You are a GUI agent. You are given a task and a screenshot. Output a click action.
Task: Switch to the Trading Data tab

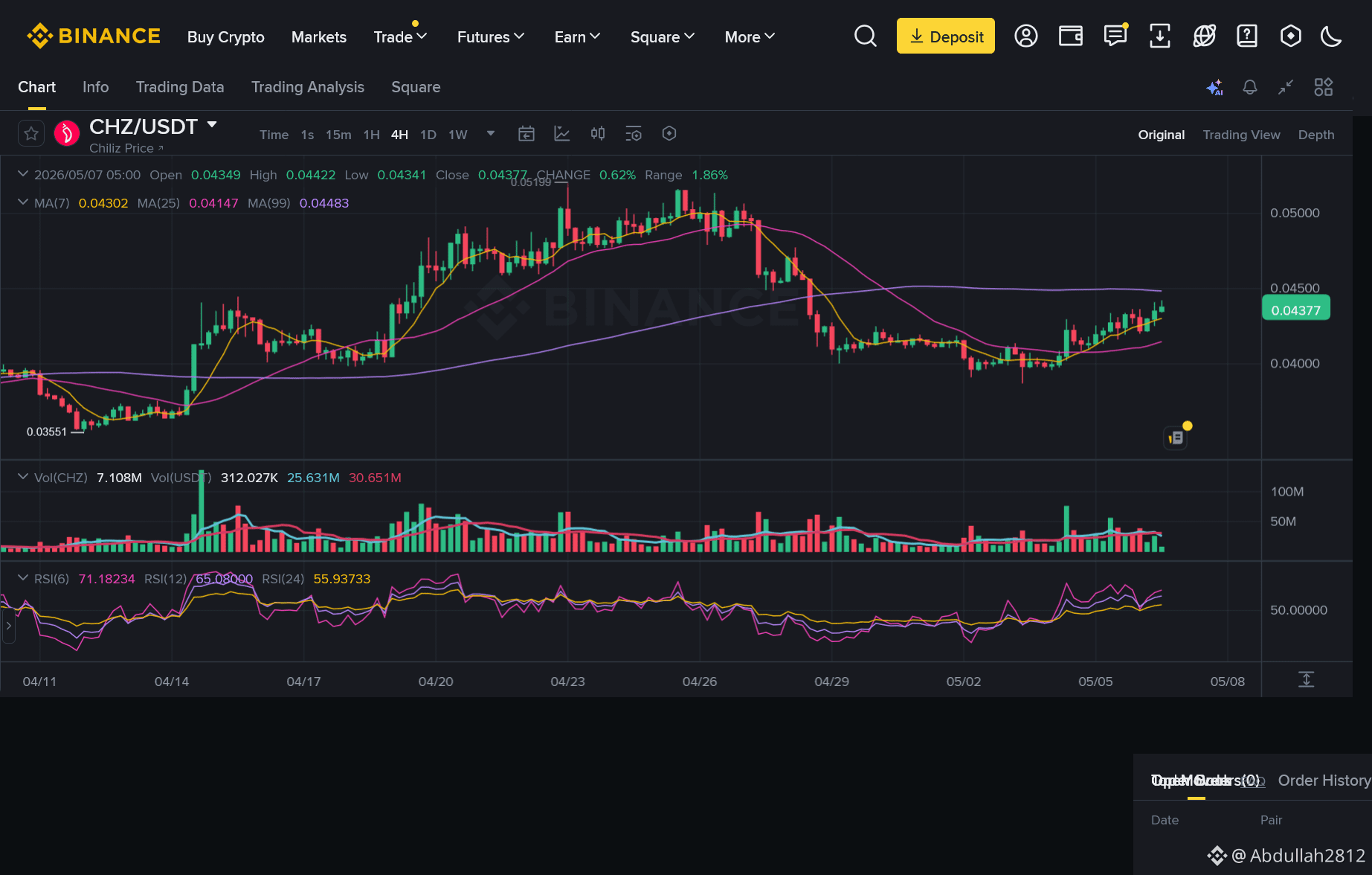(x=180, y=87)
